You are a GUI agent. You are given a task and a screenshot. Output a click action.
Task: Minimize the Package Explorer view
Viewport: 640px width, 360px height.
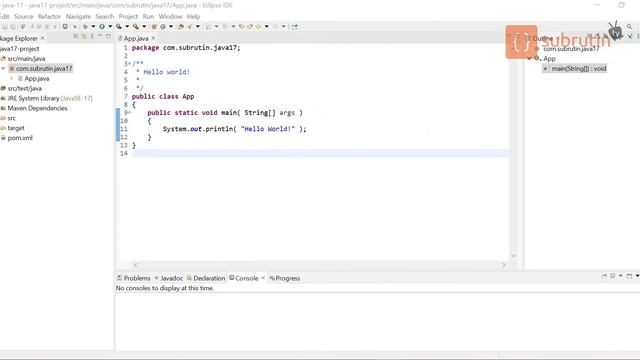[100, 36]
